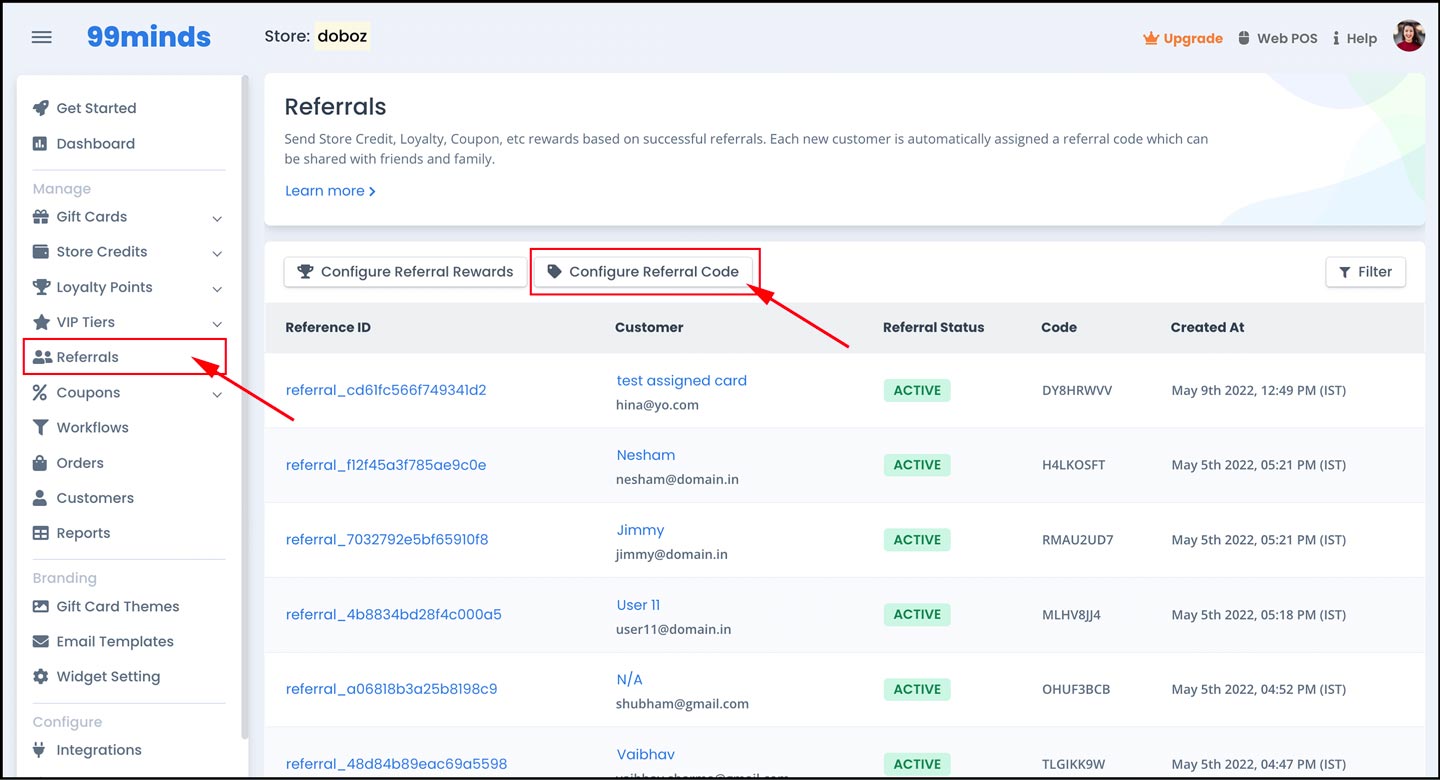Open the user profile avatar
The width and height of the screenshot is (1440, 780).
(x=1409, y=36)
